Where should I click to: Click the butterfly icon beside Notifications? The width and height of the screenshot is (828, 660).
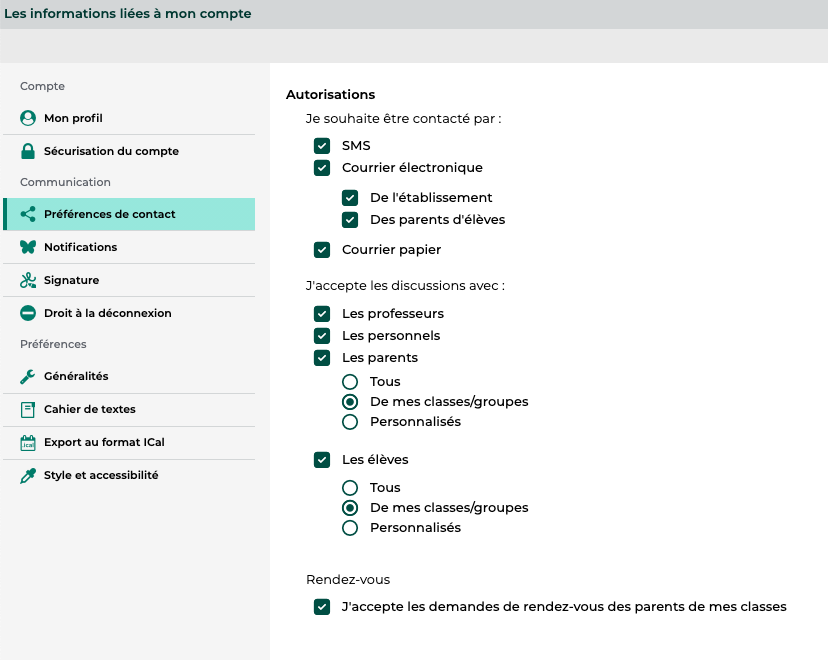tap(28, 247)
